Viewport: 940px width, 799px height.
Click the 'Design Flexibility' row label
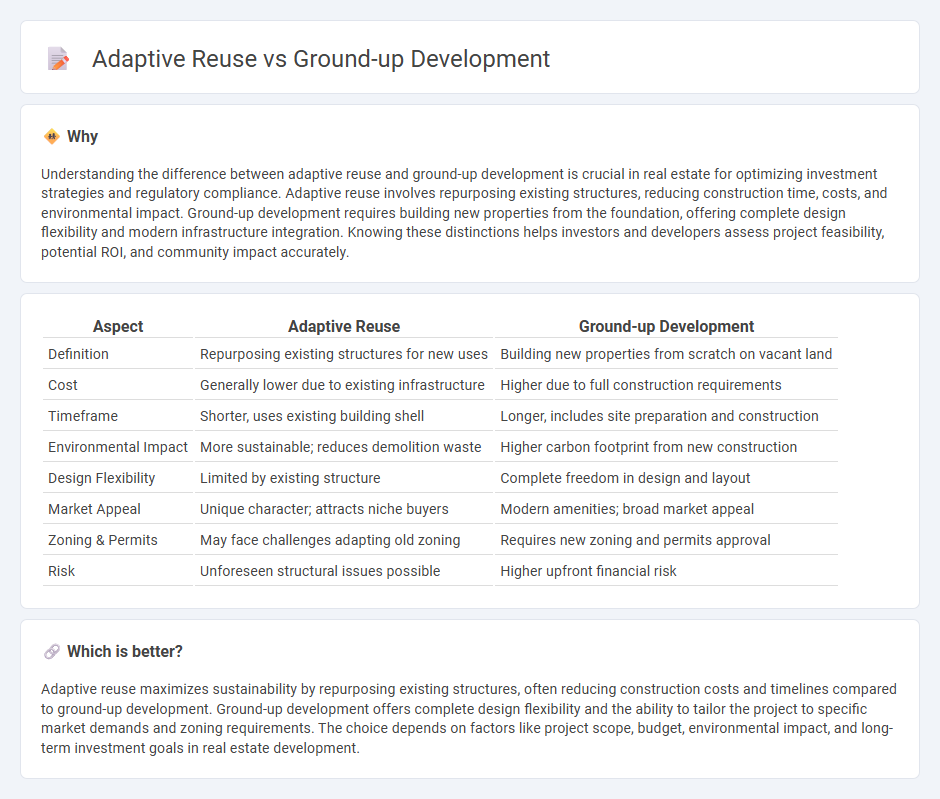coord(101,478)
